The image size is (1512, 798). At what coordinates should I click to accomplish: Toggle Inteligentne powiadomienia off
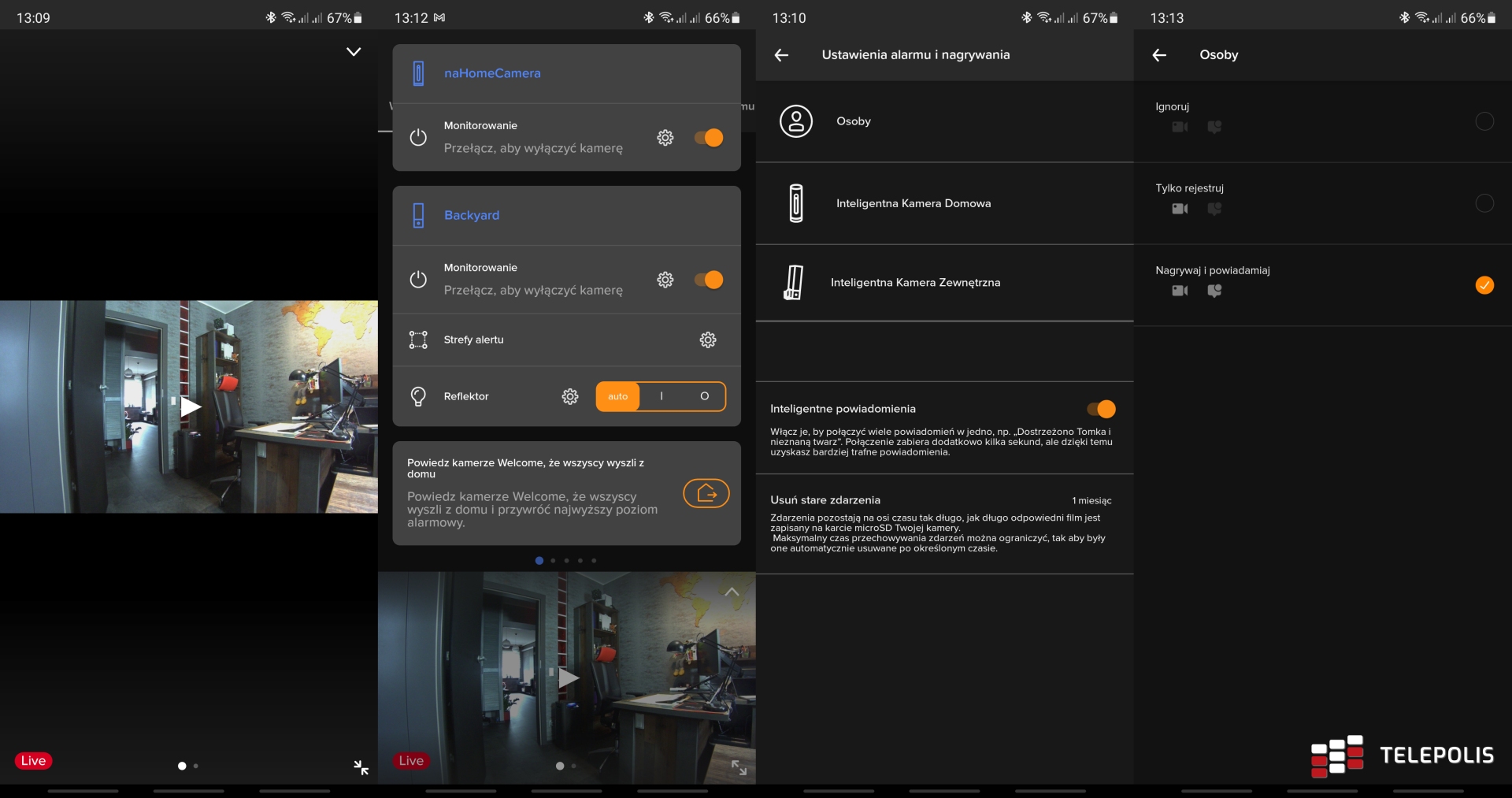click(1101, 409)
